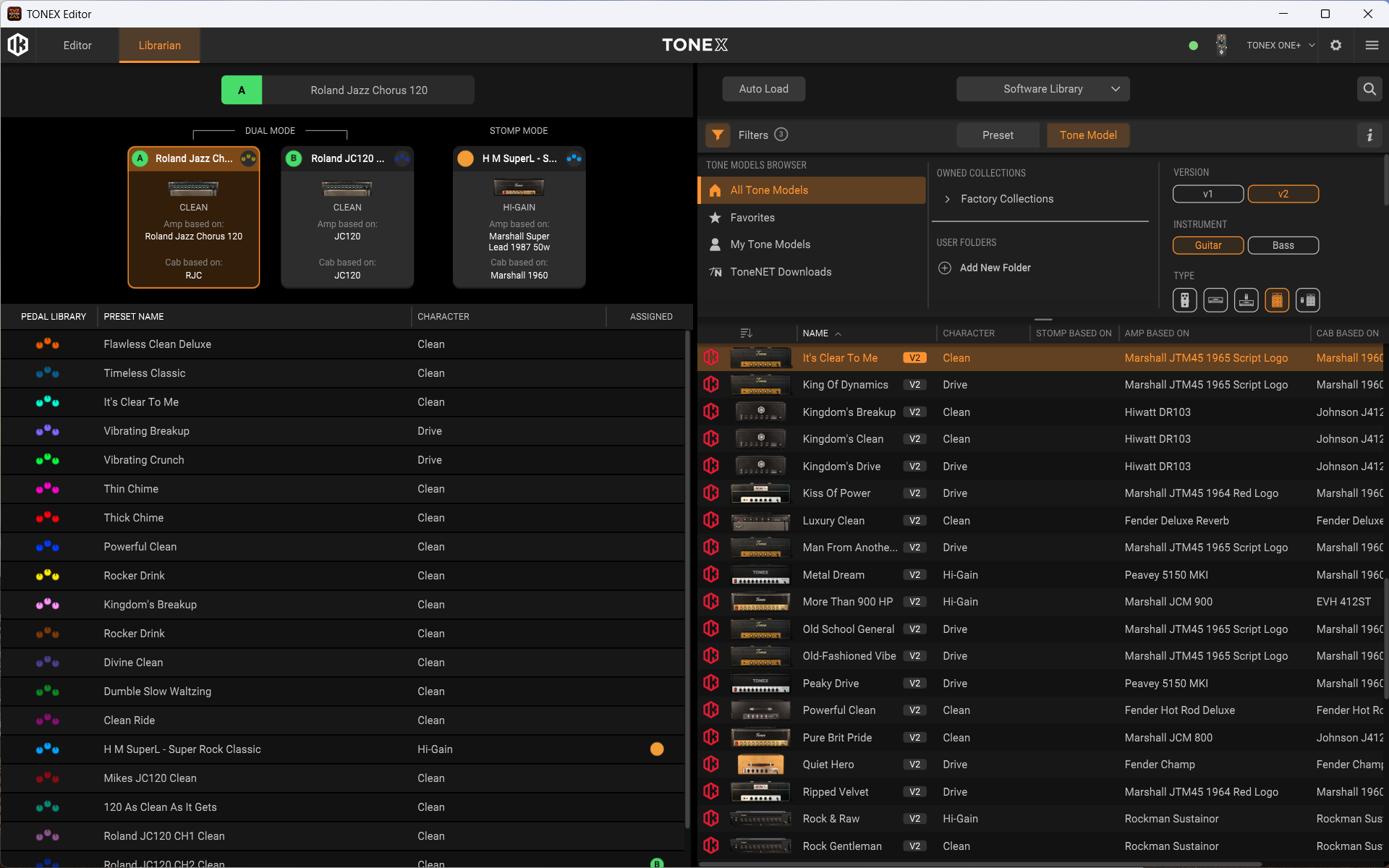Viewport: 1389px width, 868px height.
Task: Select All Tone Models in the browser
Action: point(812,190)
